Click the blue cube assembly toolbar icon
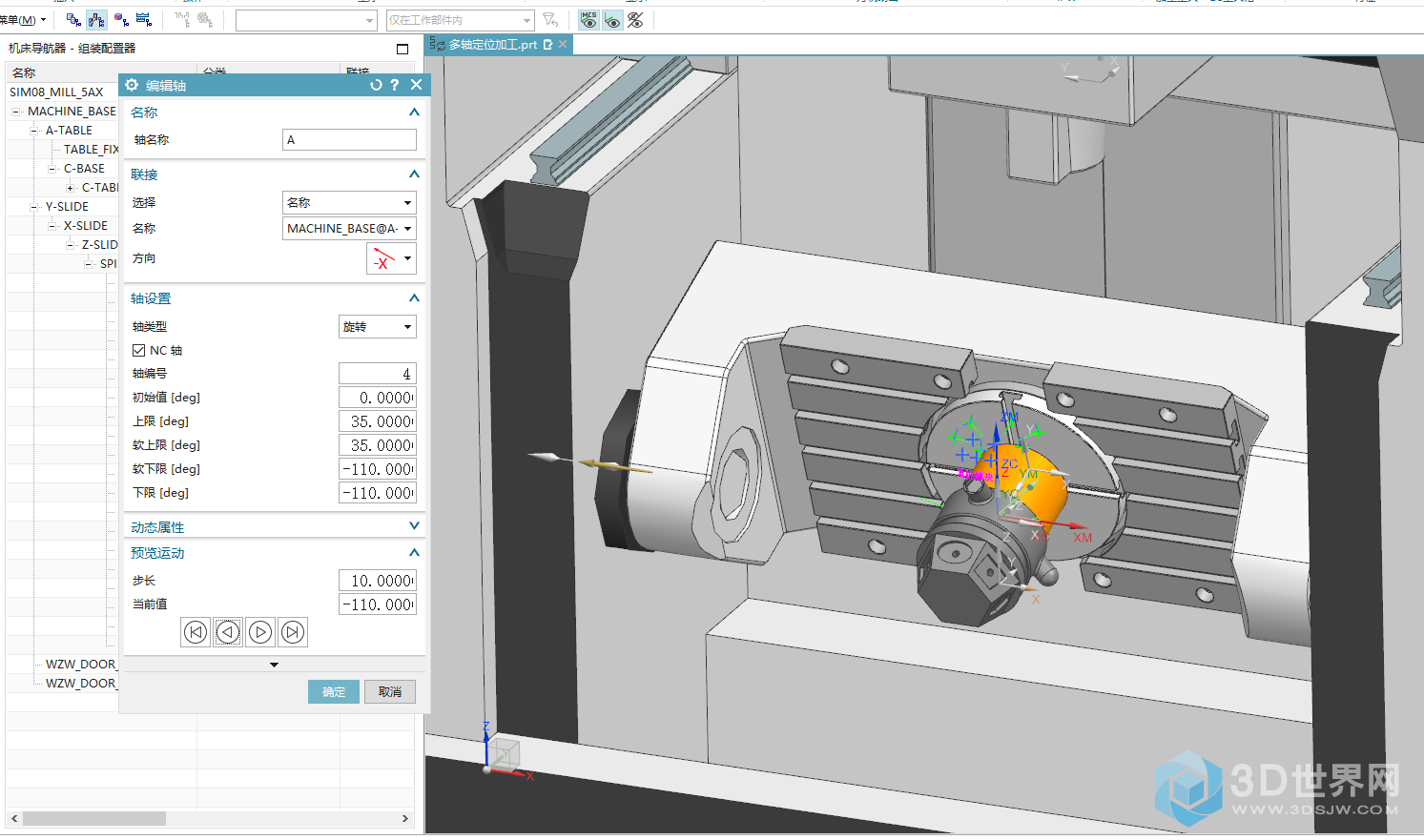The width and height of the screenshot is (1424, 840). point(121,20)
